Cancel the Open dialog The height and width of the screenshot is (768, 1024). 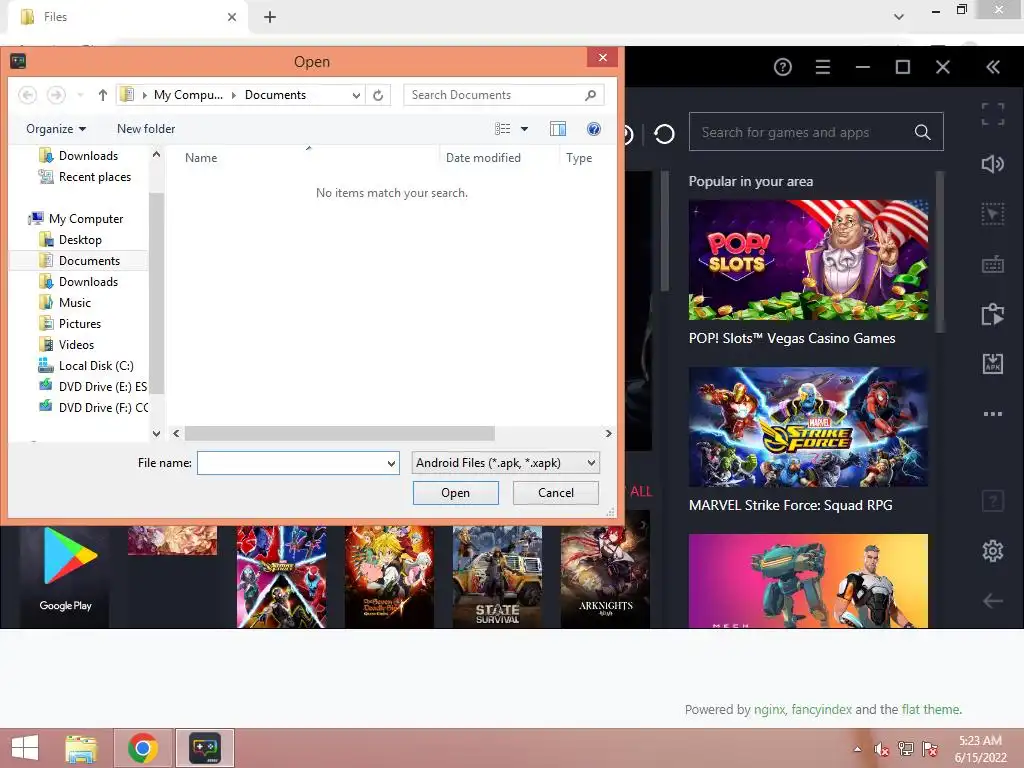pyautogui.click(x=556, y=493)
